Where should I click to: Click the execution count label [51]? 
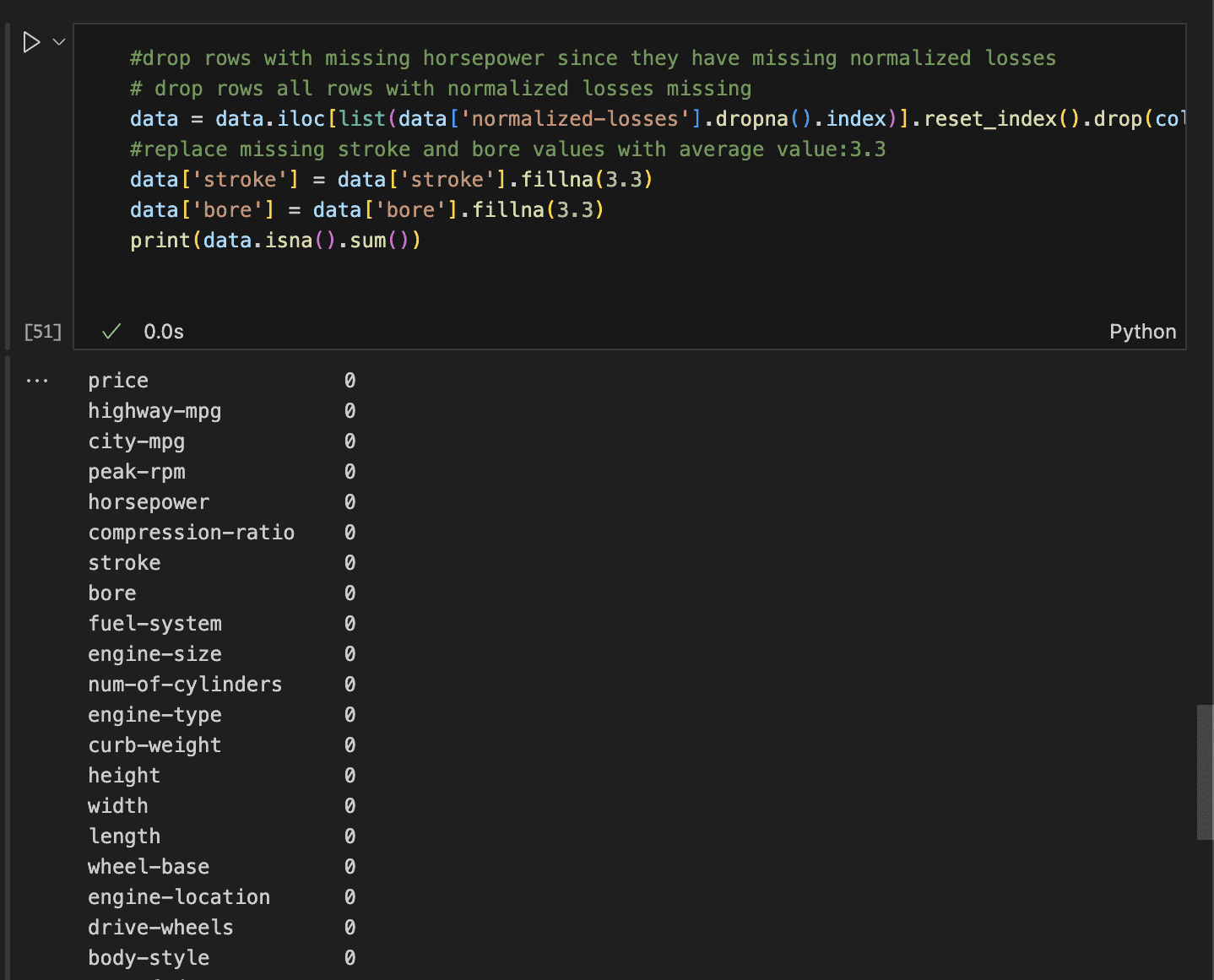point(42,331)
